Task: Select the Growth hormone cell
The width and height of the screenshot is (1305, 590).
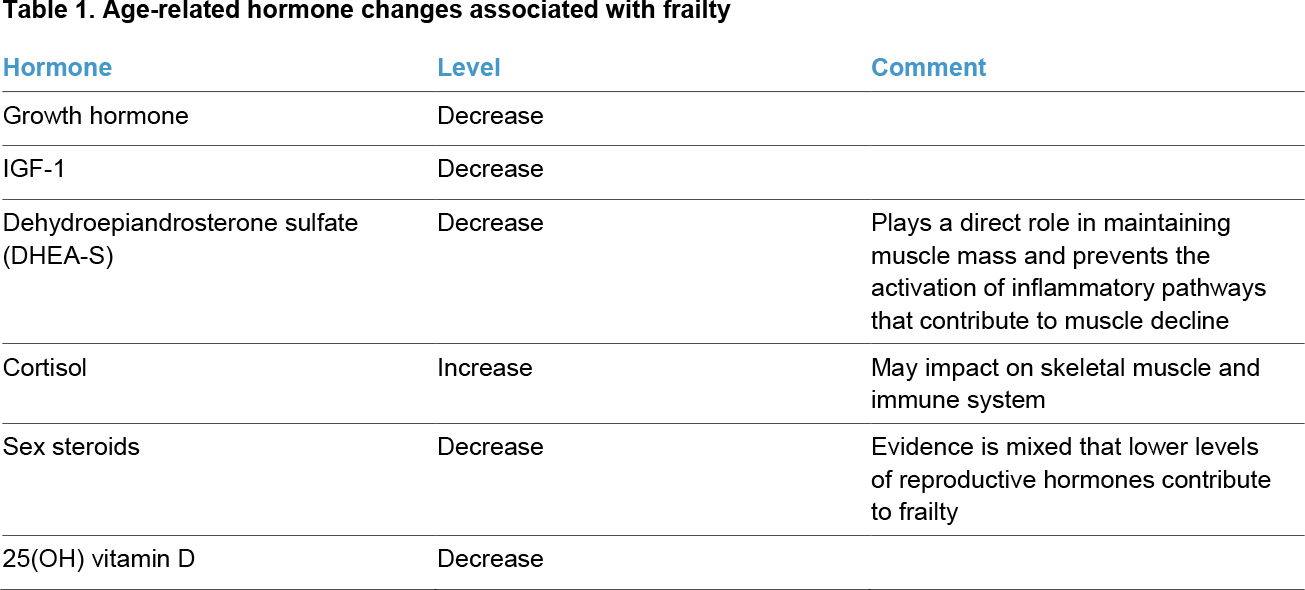Action: point(96,116)
